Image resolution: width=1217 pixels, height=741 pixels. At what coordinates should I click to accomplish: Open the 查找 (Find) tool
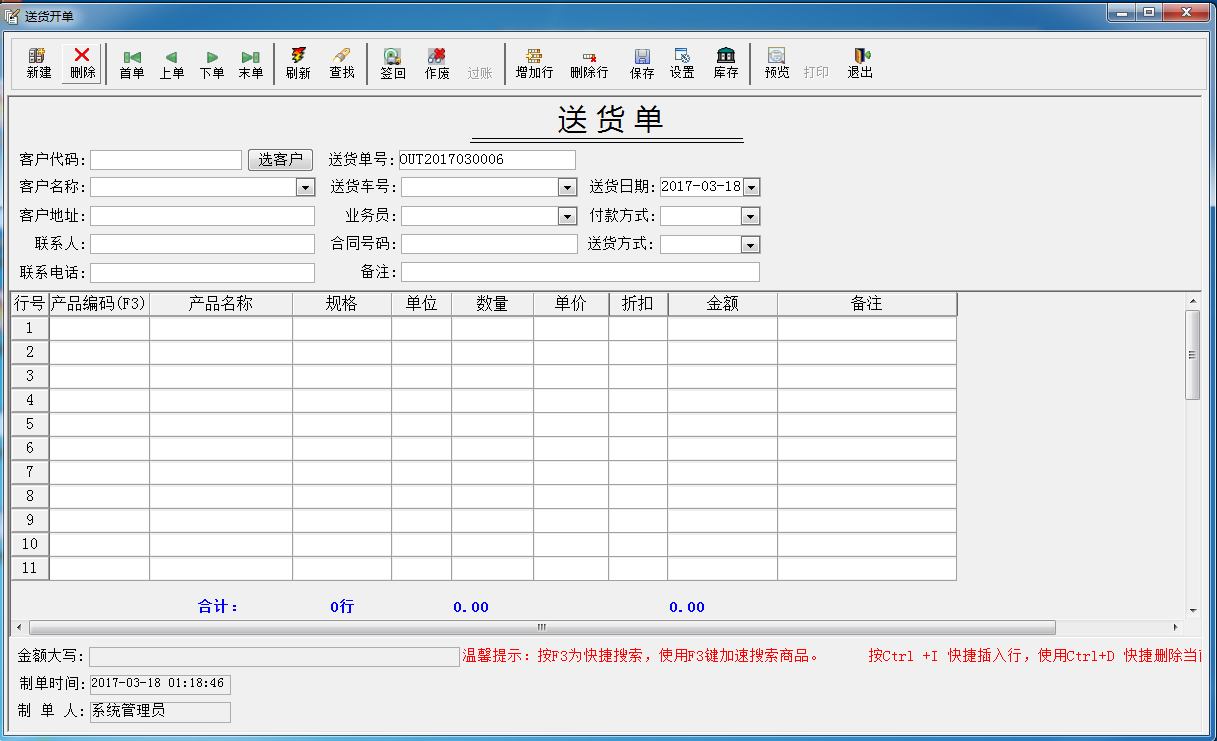click(342, 64)
